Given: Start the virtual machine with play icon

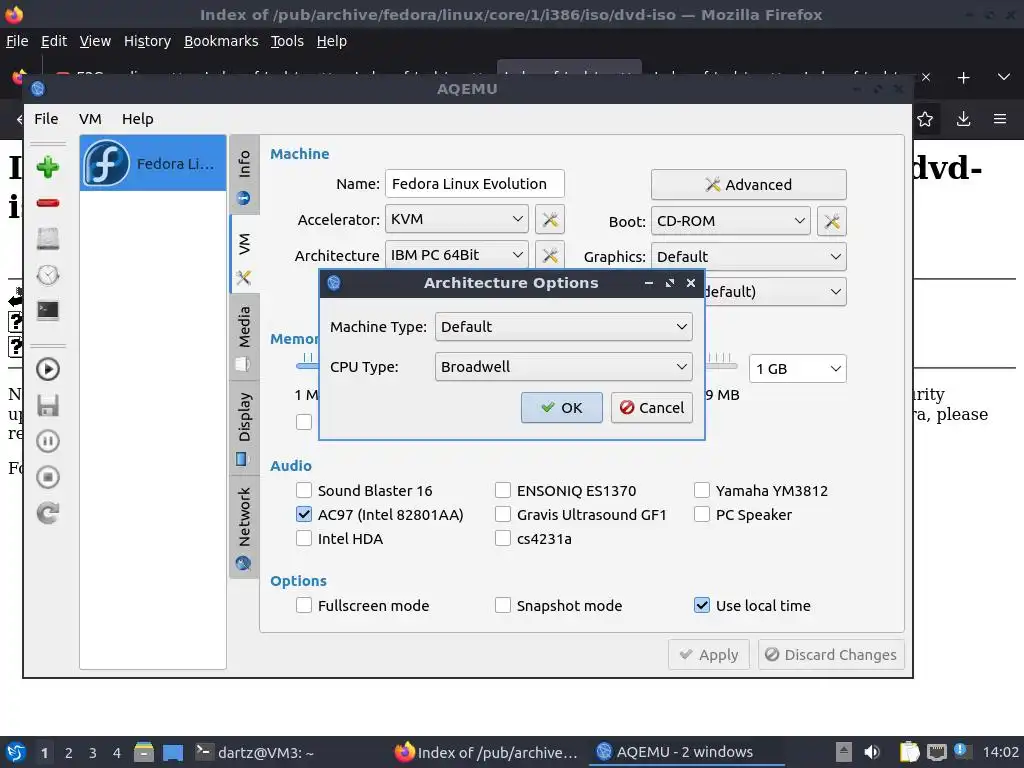Looking at the screenshot, I should [x=48, y=370].
